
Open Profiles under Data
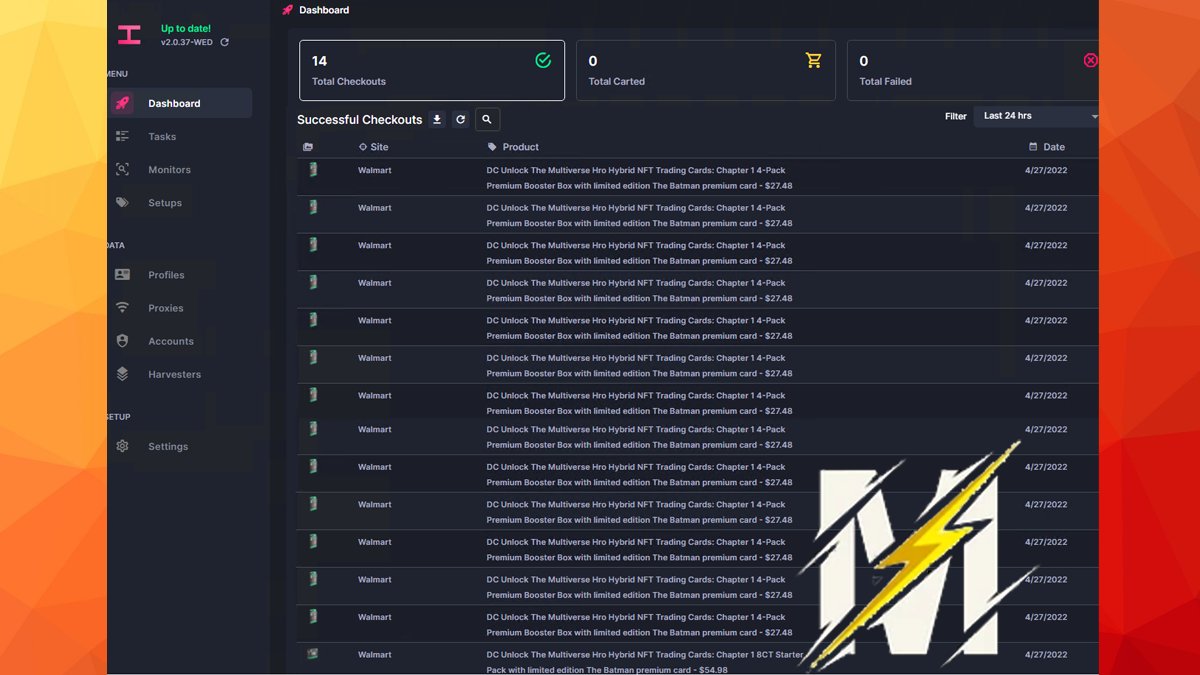tap(166, 275)
